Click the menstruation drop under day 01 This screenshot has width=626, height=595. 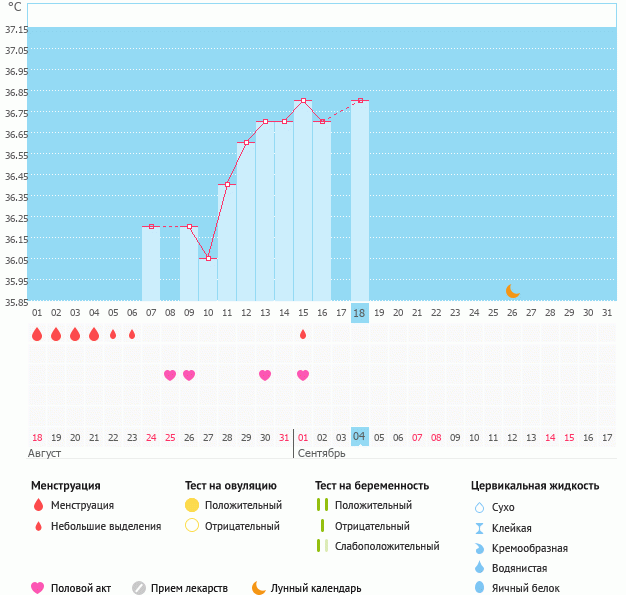(37, 334)
